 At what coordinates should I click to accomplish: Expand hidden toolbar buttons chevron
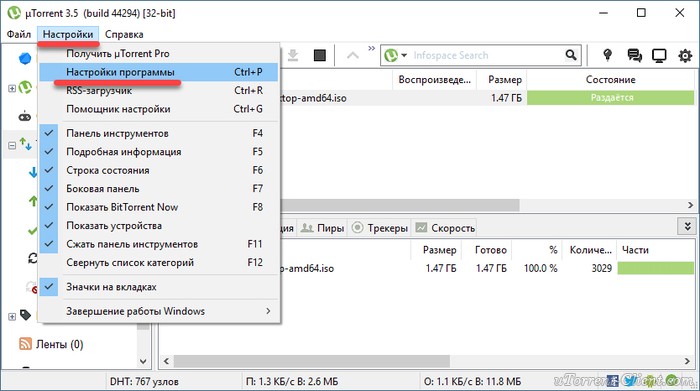click(371, 48)
